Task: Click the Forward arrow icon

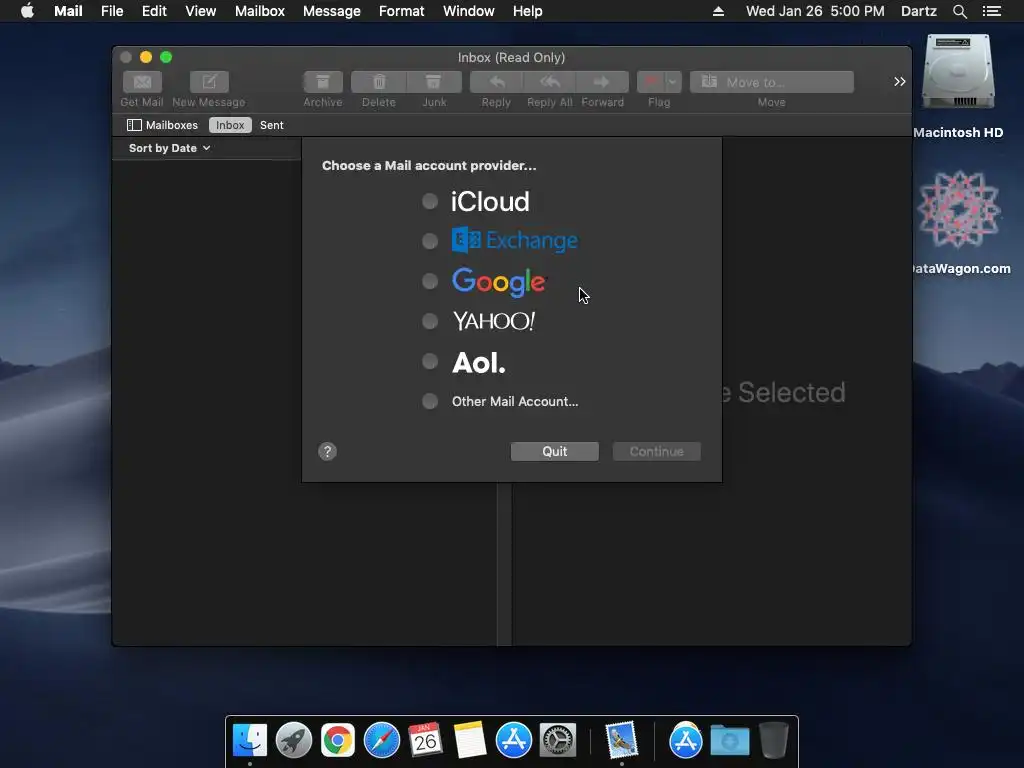Action: point(602,82)
